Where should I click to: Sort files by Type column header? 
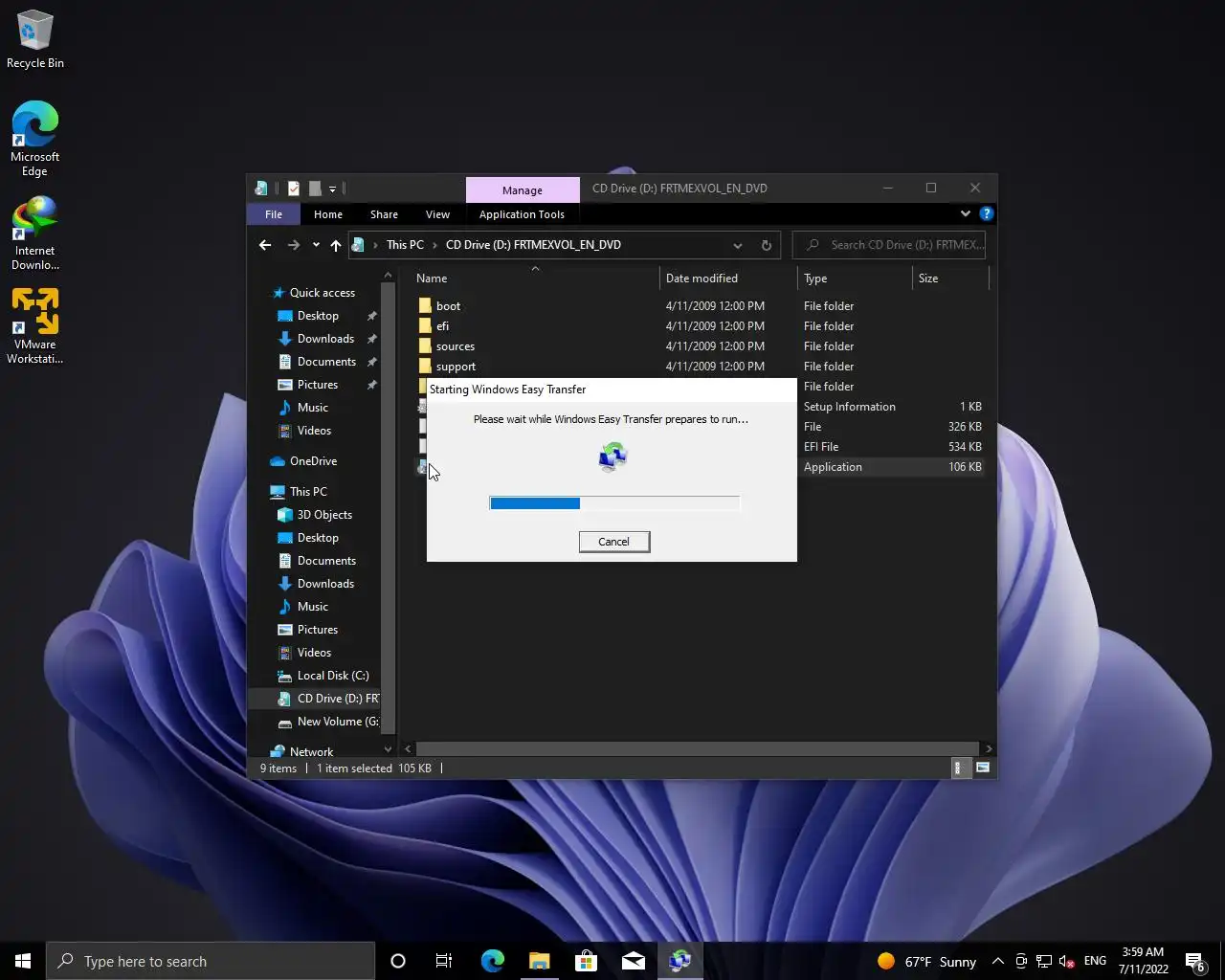[815, 278]
